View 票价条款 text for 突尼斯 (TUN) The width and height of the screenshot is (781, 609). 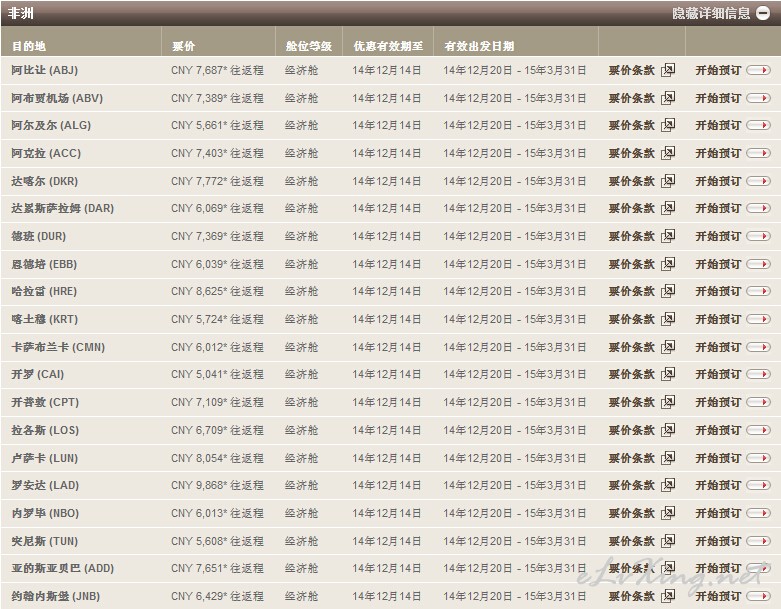pos(632,541)
